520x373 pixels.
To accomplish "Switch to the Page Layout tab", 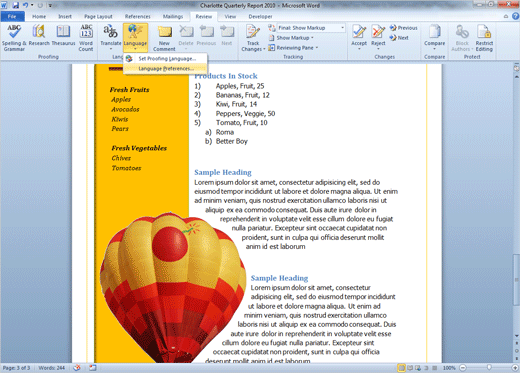I will (98, 16).
